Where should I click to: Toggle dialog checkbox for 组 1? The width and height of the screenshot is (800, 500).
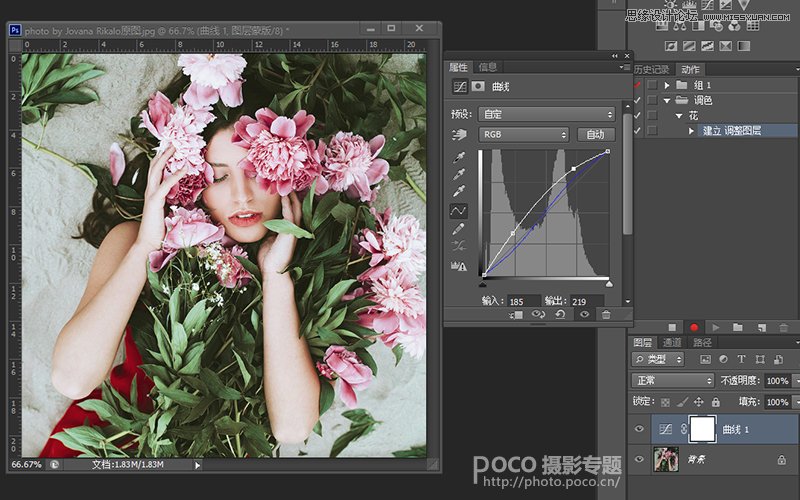(652, 85)
